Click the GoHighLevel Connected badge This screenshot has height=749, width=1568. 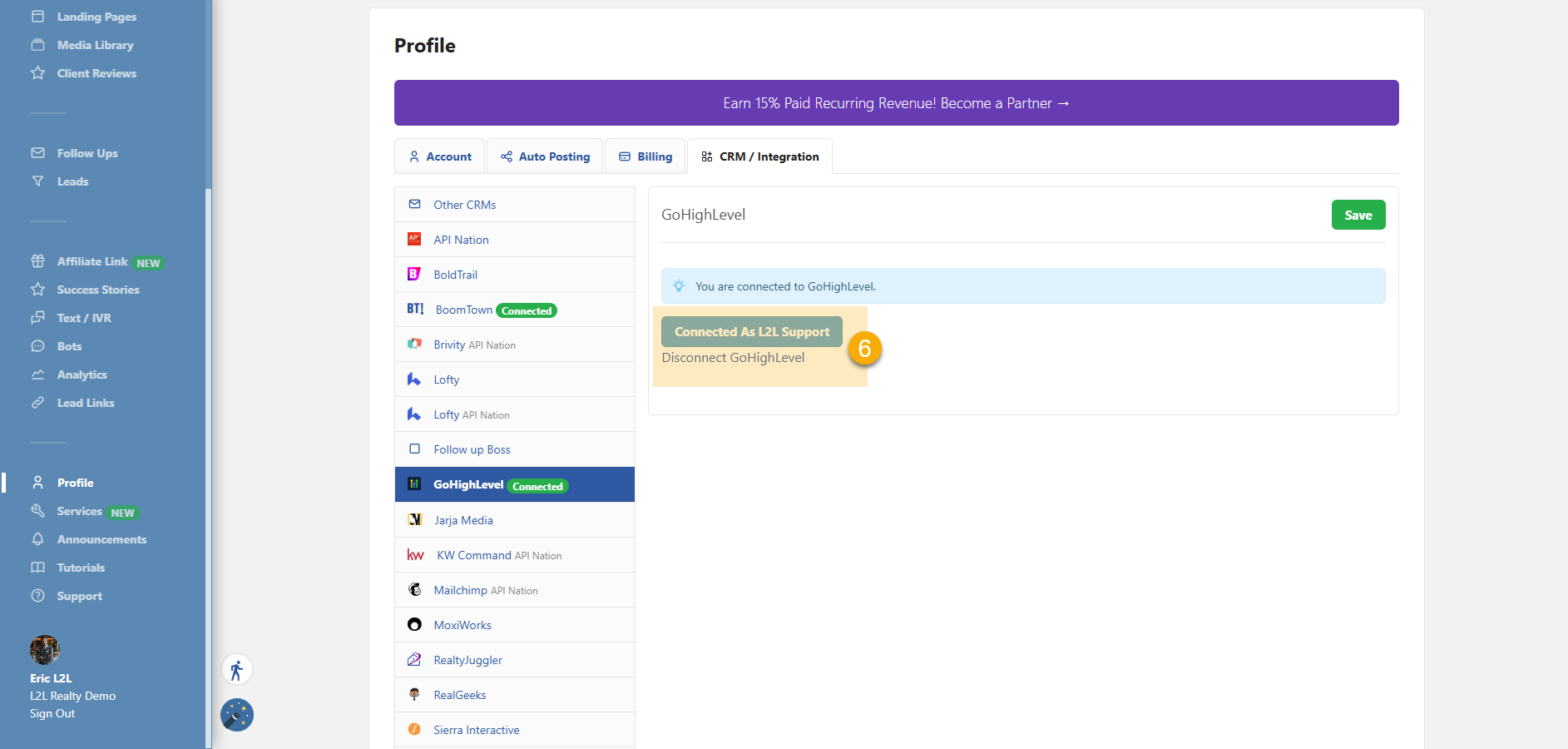(x=538, y=486)
